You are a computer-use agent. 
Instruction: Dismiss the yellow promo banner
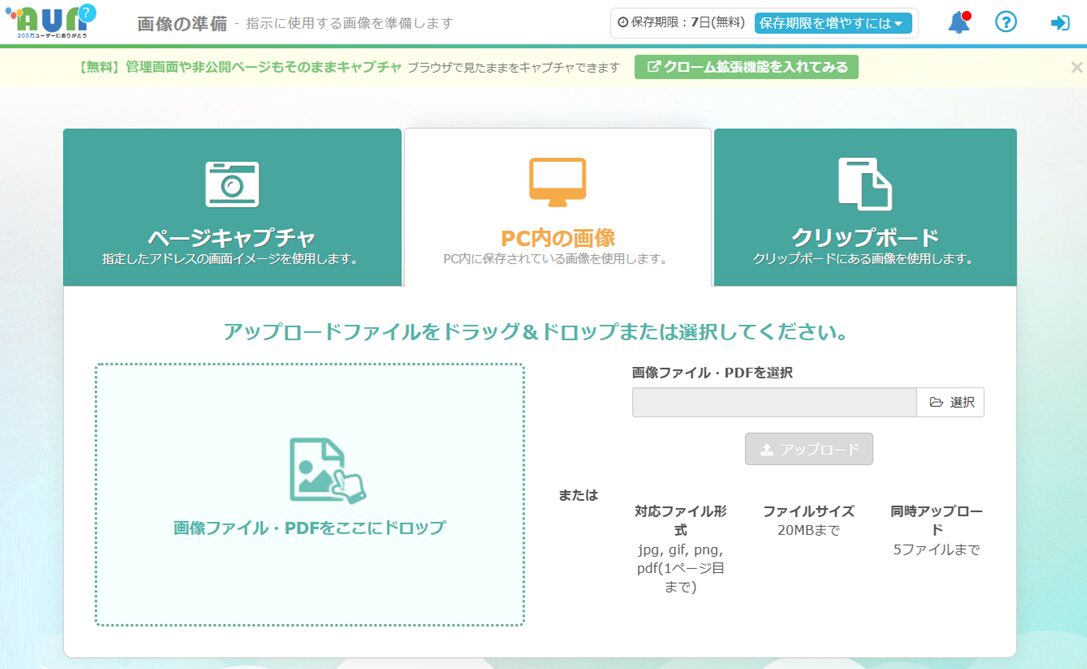point(1076,67)
